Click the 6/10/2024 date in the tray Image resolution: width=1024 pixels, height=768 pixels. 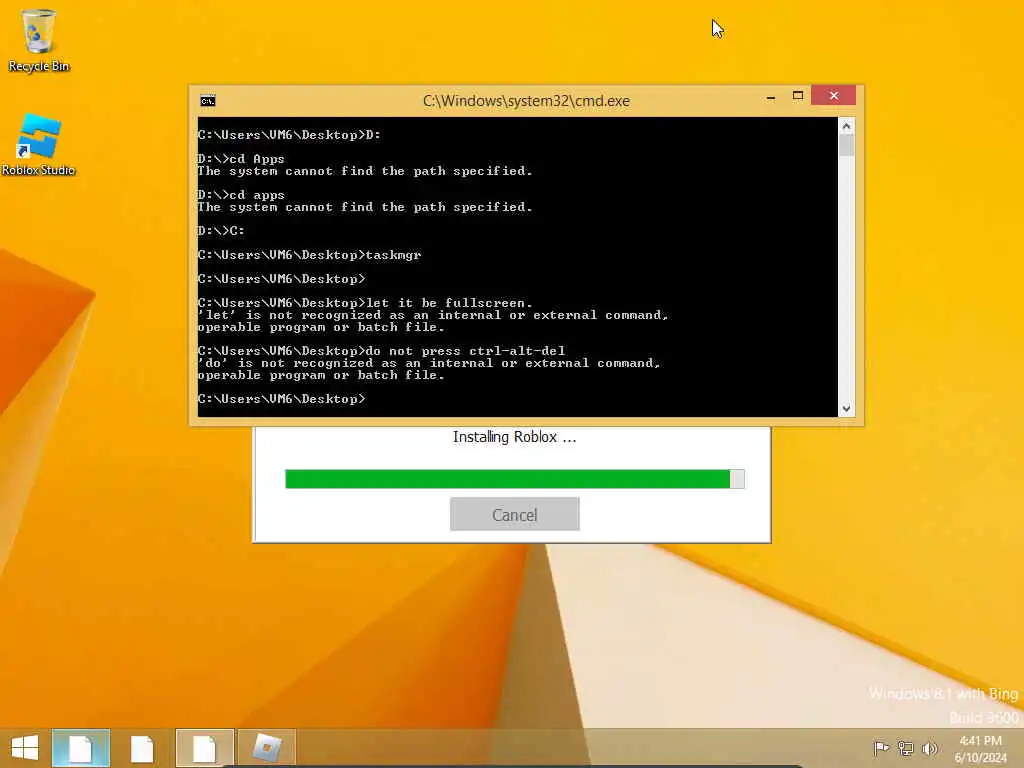tap(980, 758)
